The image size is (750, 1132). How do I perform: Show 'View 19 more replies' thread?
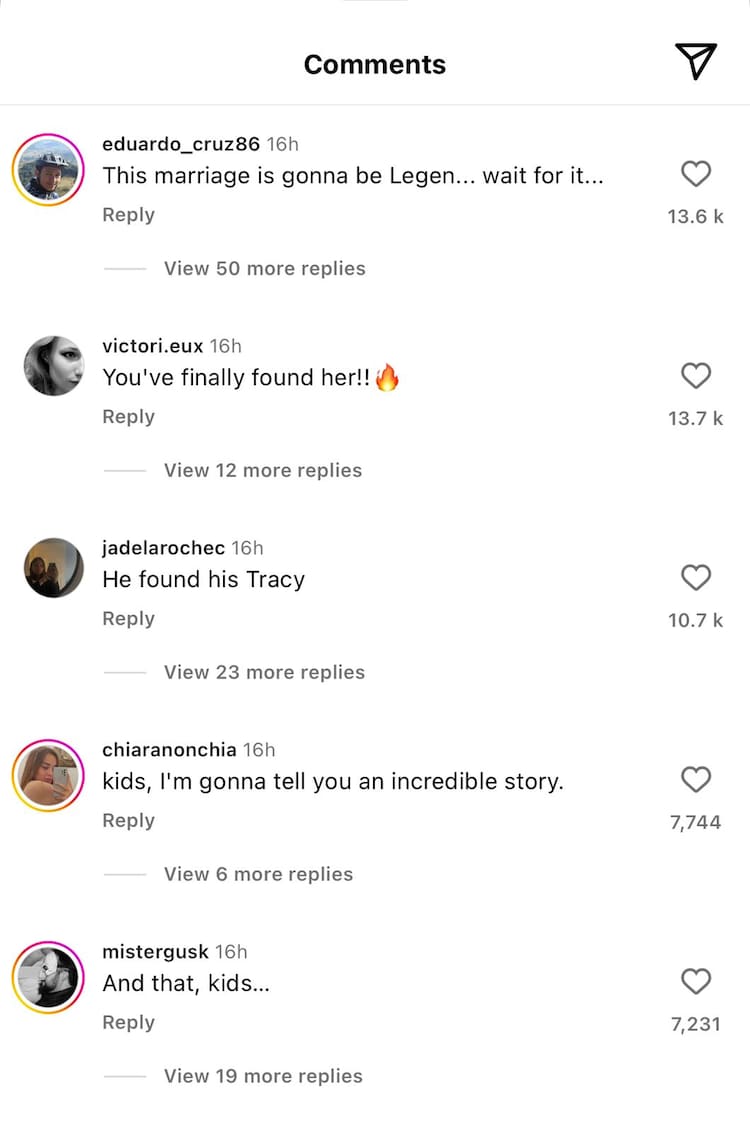(263, 1076)
